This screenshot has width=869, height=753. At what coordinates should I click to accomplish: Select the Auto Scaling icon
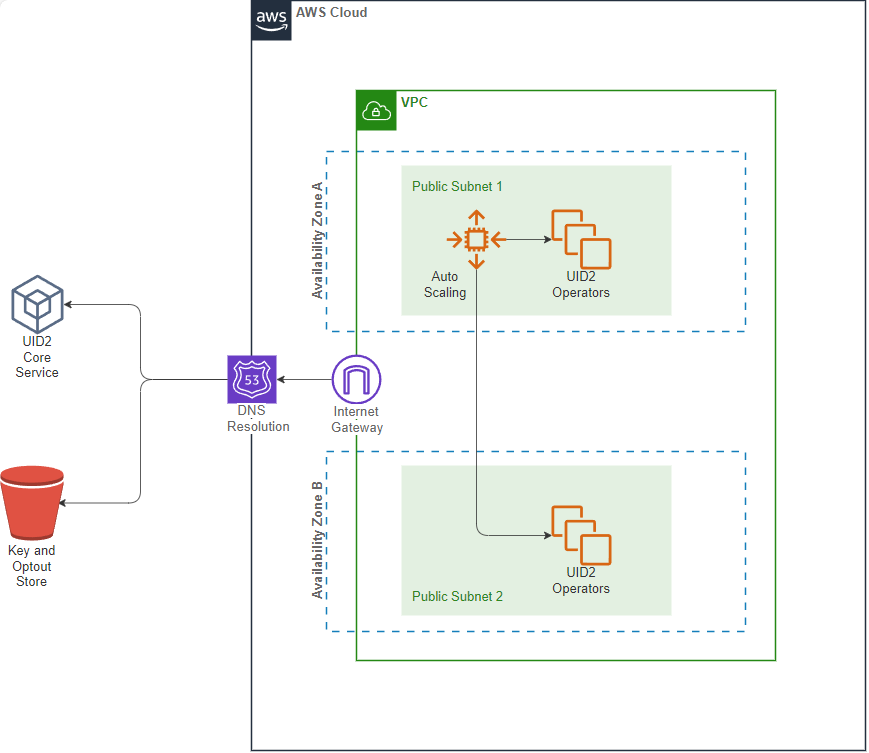click(476, 239)
